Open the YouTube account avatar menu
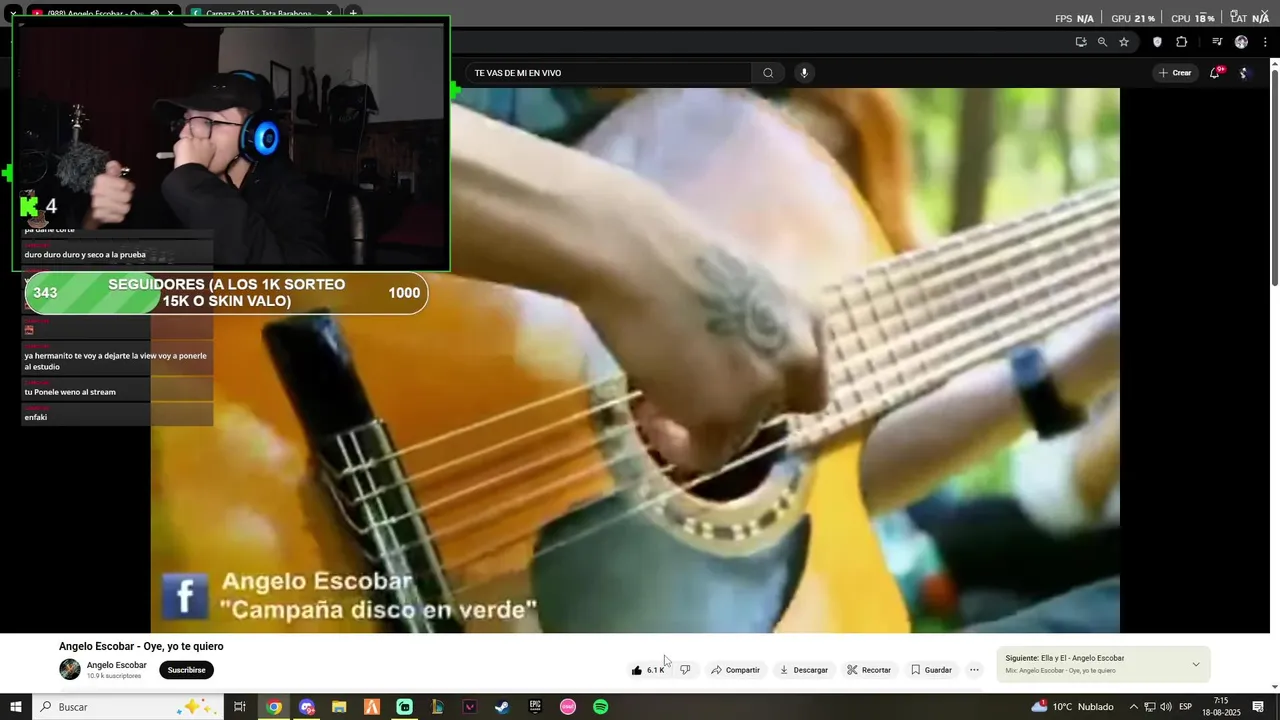 [x=1245, y=73]
